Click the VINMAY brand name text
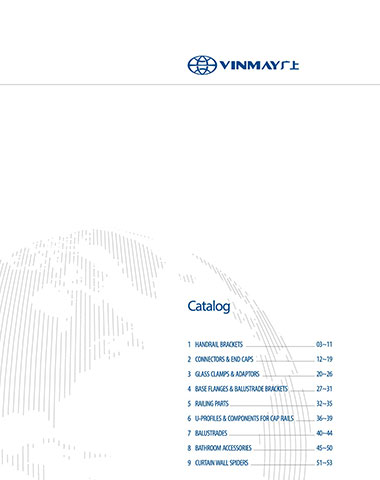 [249, 65]
